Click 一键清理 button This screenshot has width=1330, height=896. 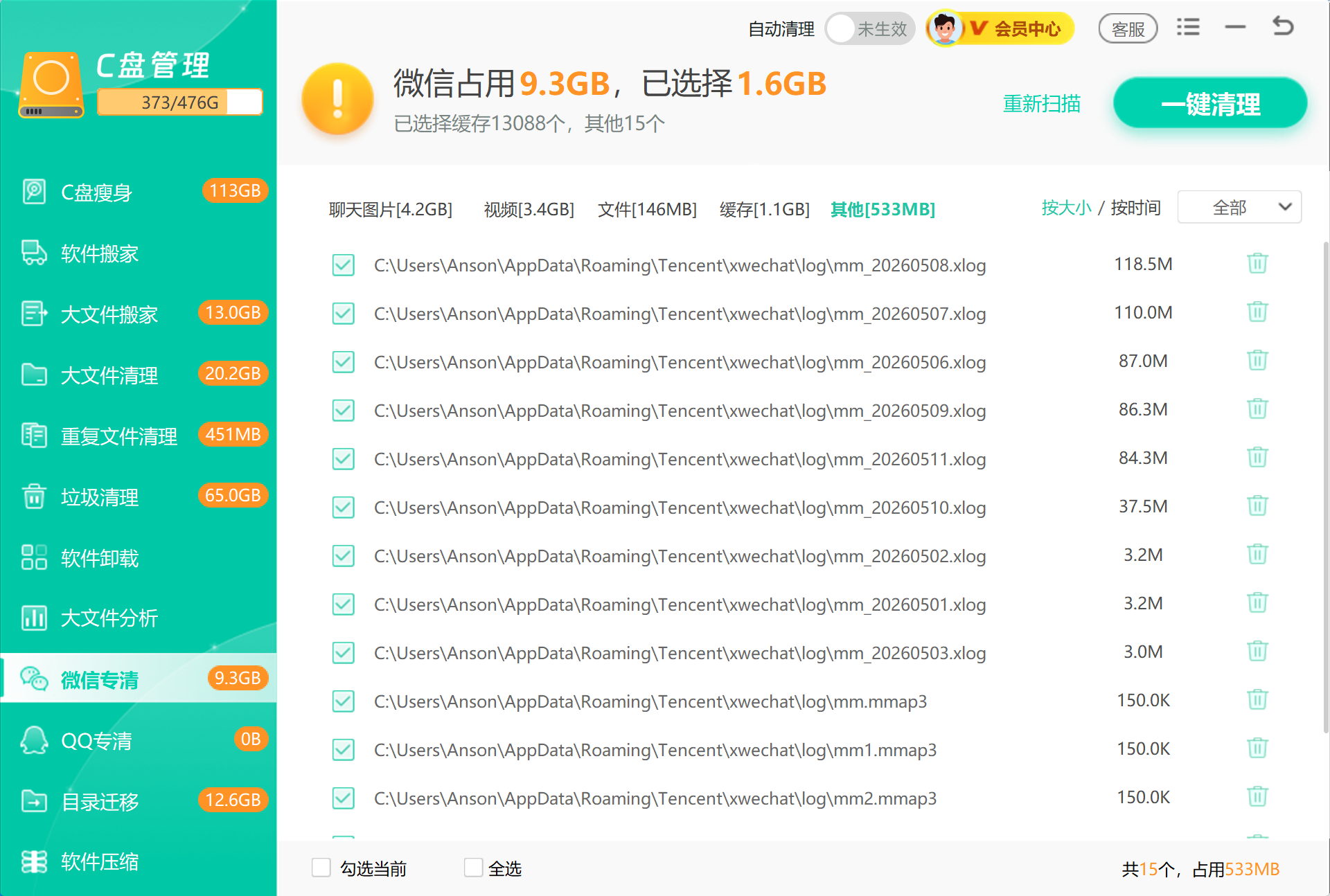coord(1210,103)
